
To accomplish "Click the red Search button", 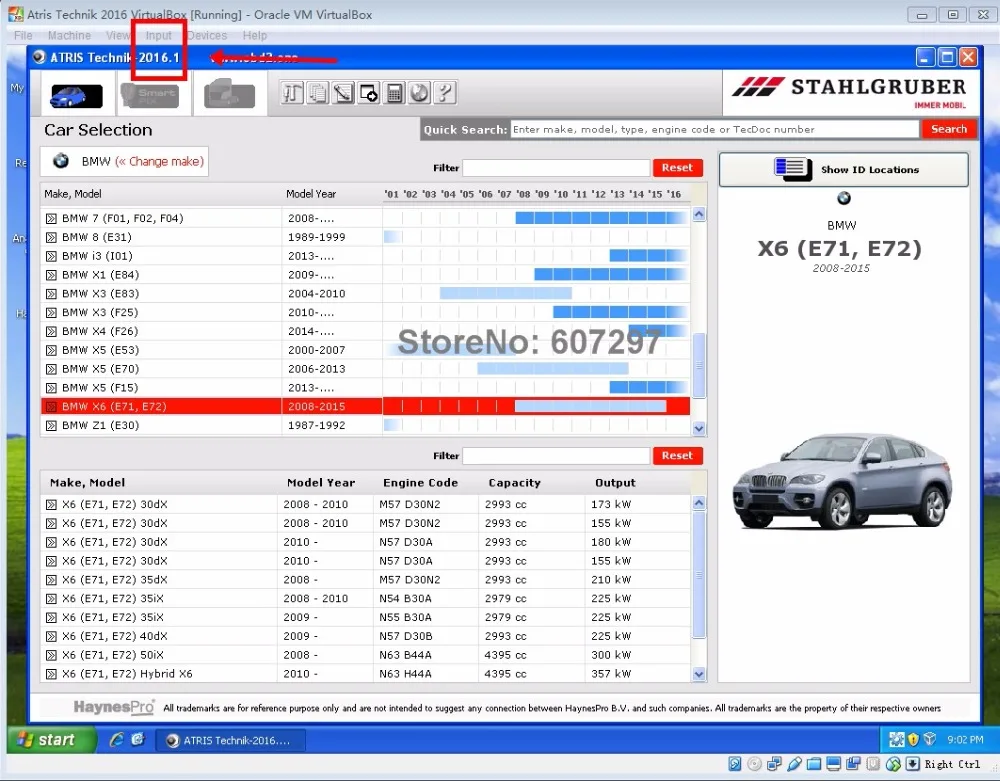I will [x=948, y=129].
